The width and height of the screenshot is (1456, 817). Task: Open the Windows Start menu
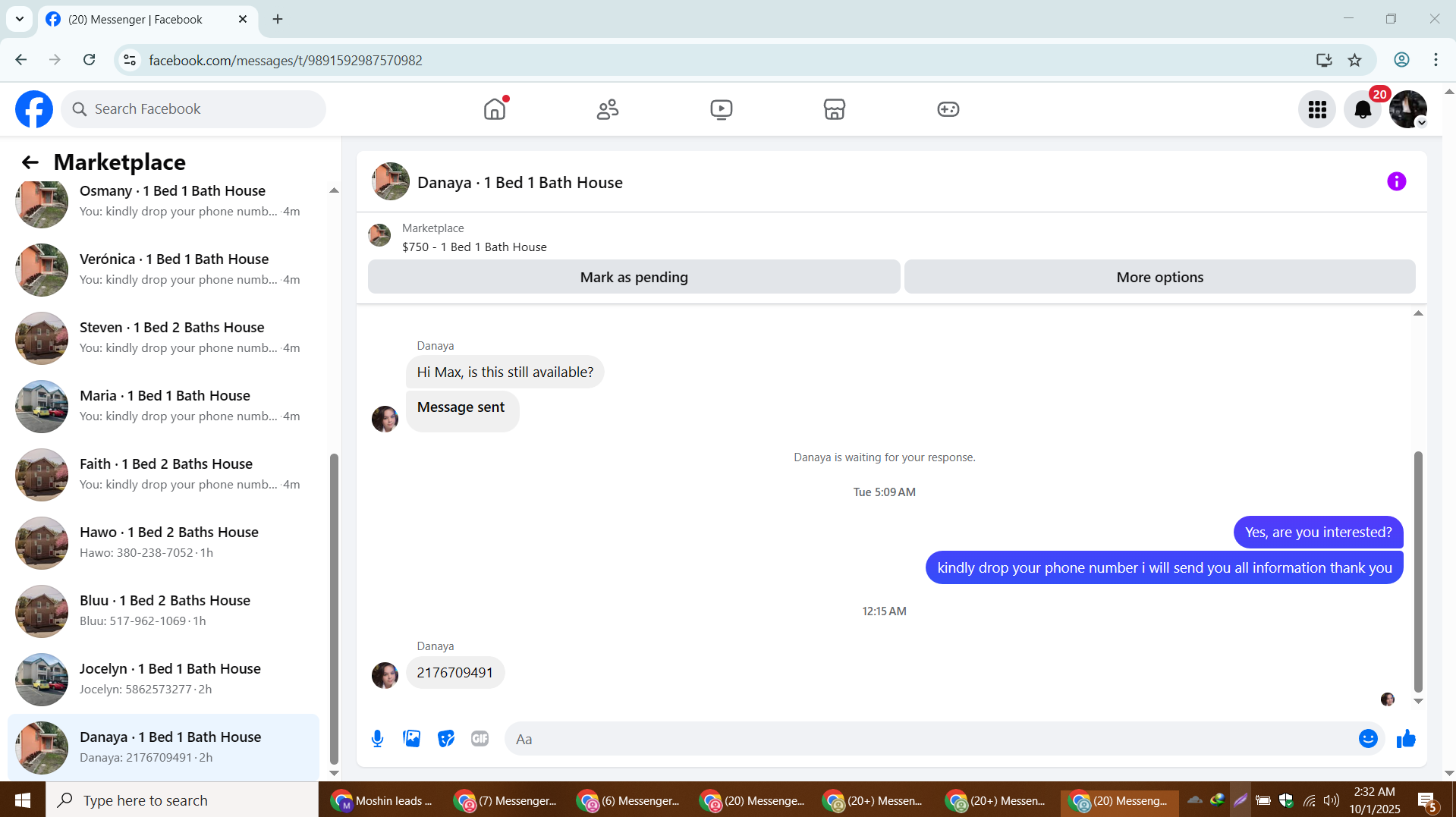coord(23,800)
